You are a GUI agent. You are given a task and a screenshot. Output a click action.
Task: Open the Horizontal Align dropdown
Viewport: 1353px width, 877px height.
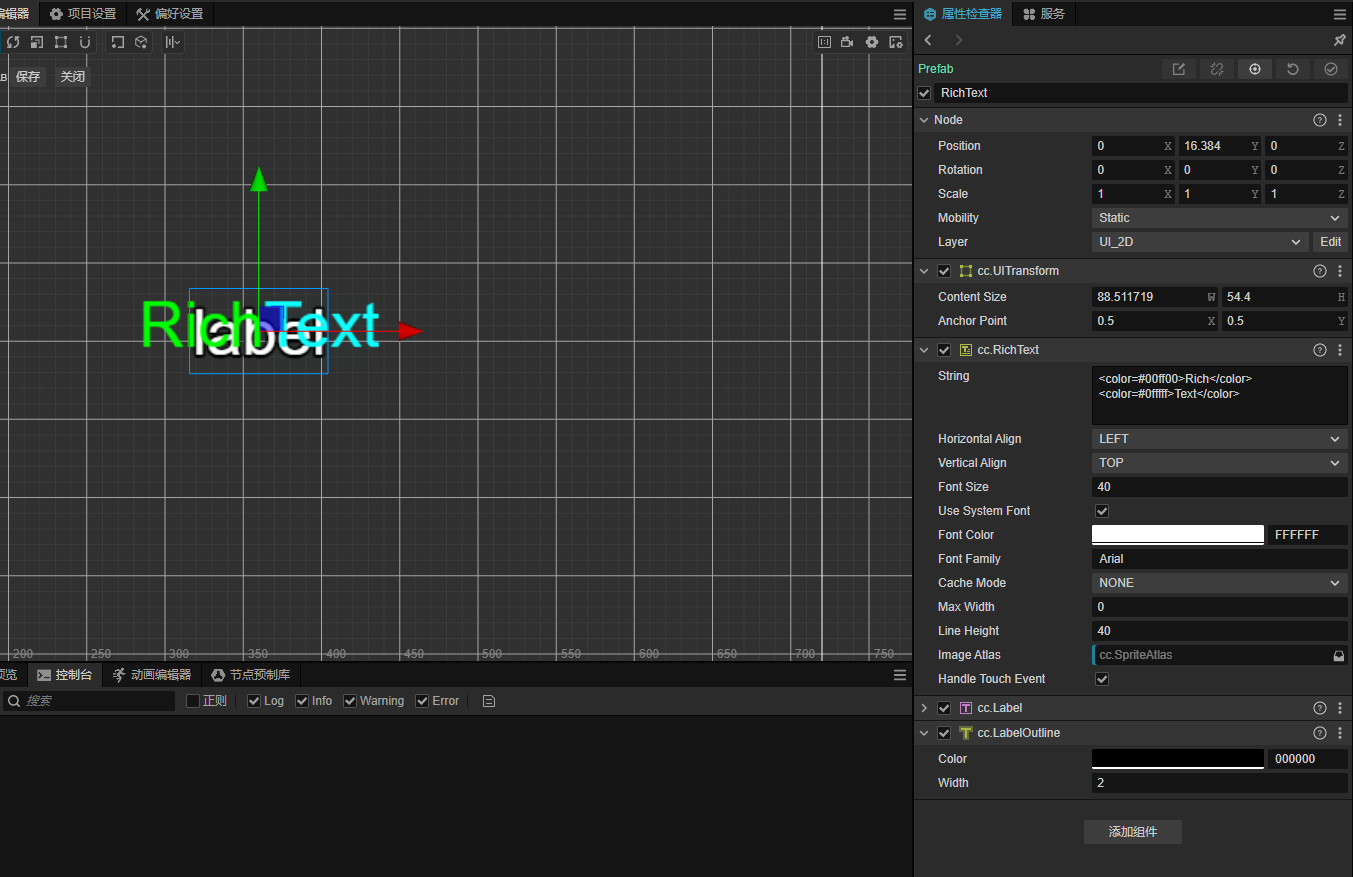1220,439
